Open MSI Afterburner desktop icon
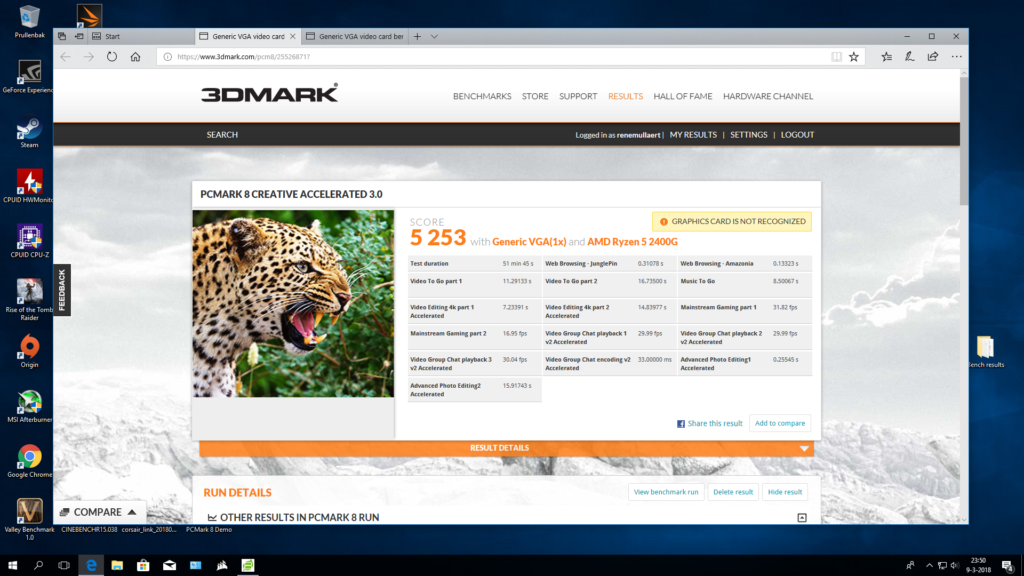This screenshot has width=1024, height=576. point(29,407)
